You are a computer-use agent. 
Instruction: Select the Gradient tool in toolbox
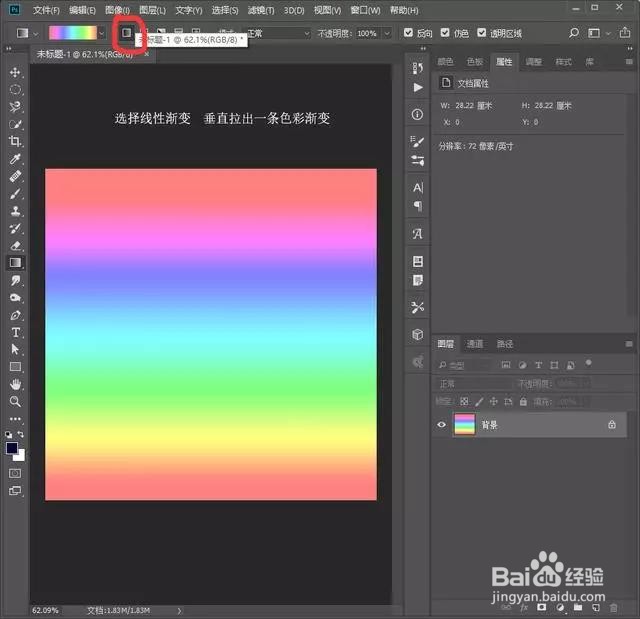tap(15, 262)
